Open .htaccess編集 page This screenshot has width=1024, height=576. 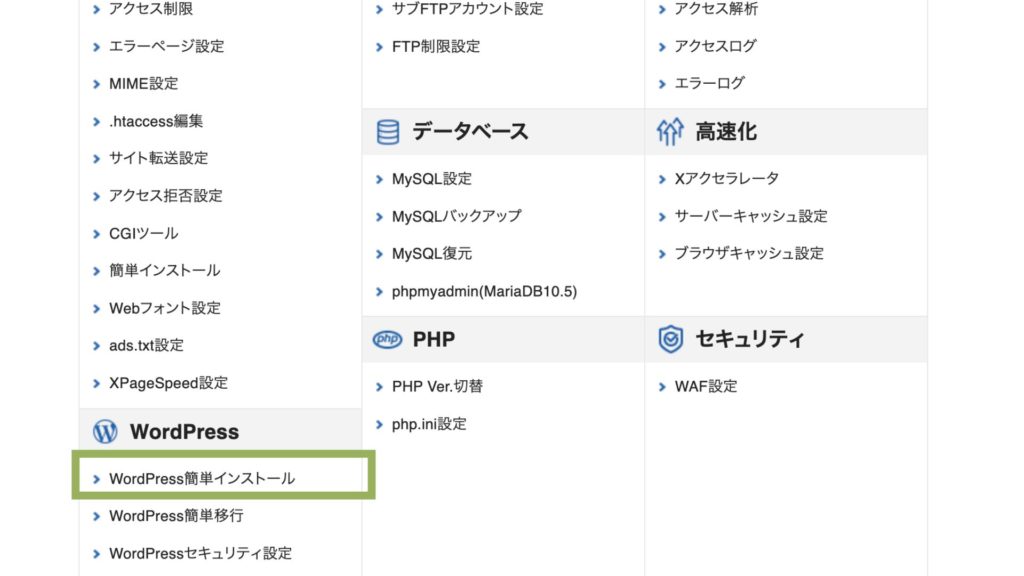click(155, 121)
